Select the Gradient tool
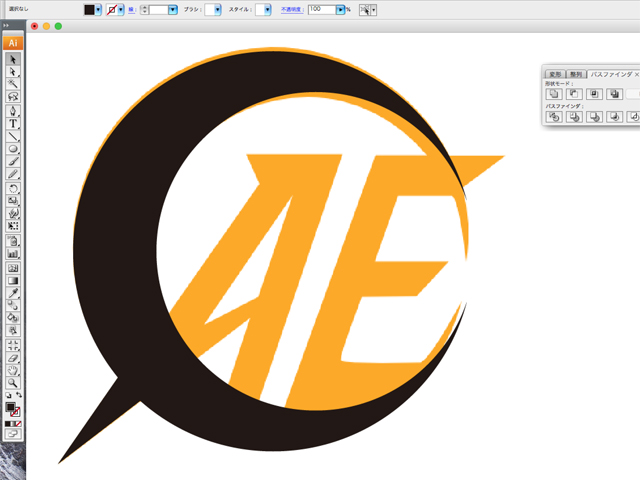The width and height of the screenshot is (640, 480). point(13,280)
